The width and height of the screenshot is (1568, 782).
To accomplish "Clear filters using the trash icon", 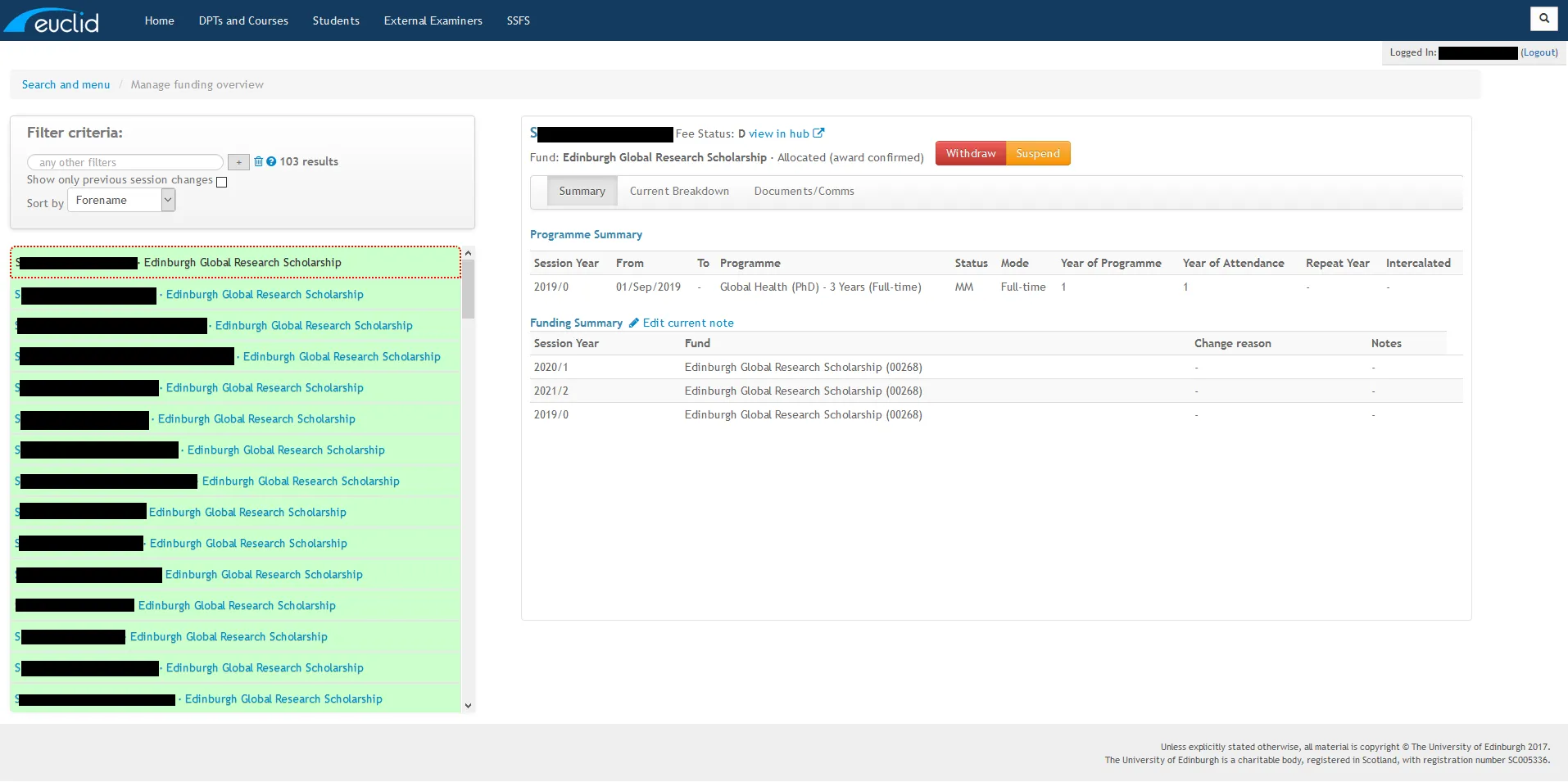I will click(x=259, y=161).
